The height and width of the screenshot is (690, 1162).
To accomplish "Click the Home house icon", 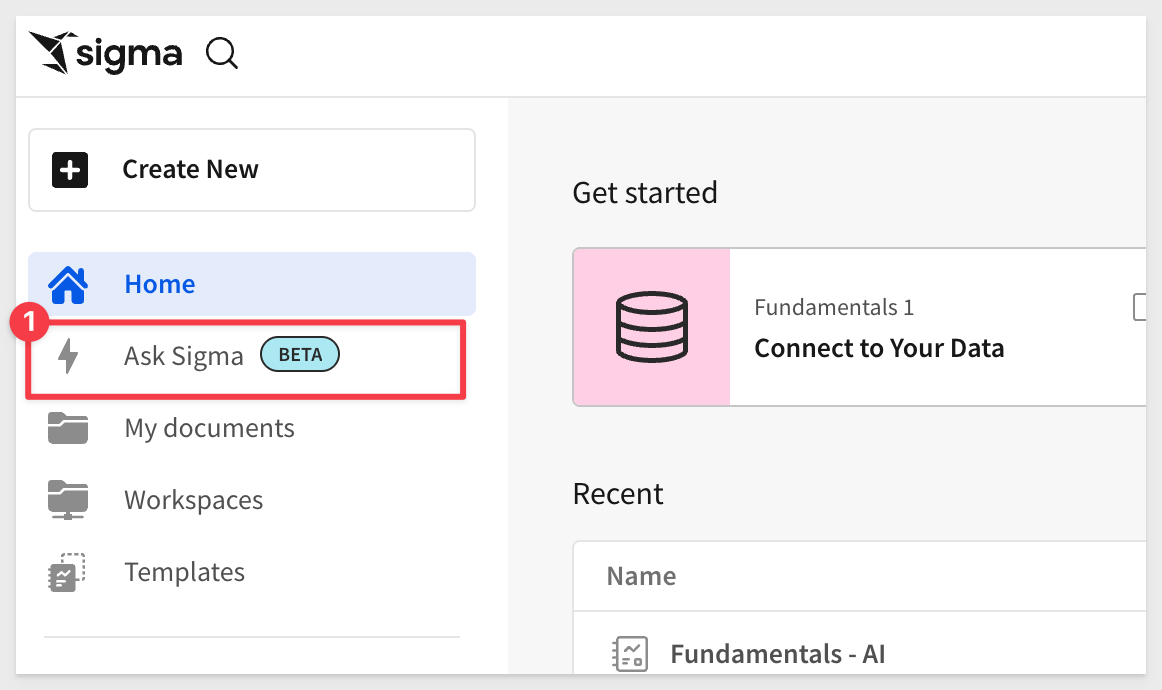I will pyautogui.click(x=68, y=284).
